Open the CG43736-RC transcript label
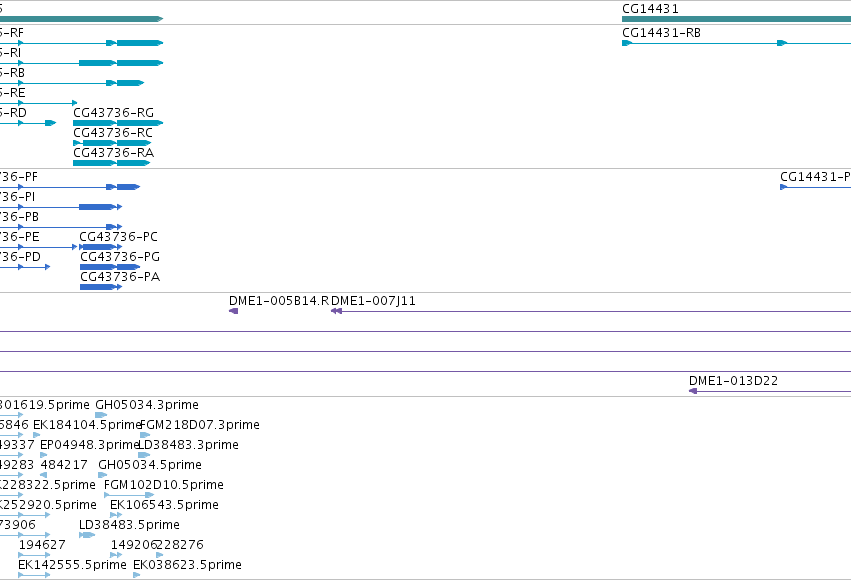The height and width of the screenshot is (580, 851). coord(113,133)
